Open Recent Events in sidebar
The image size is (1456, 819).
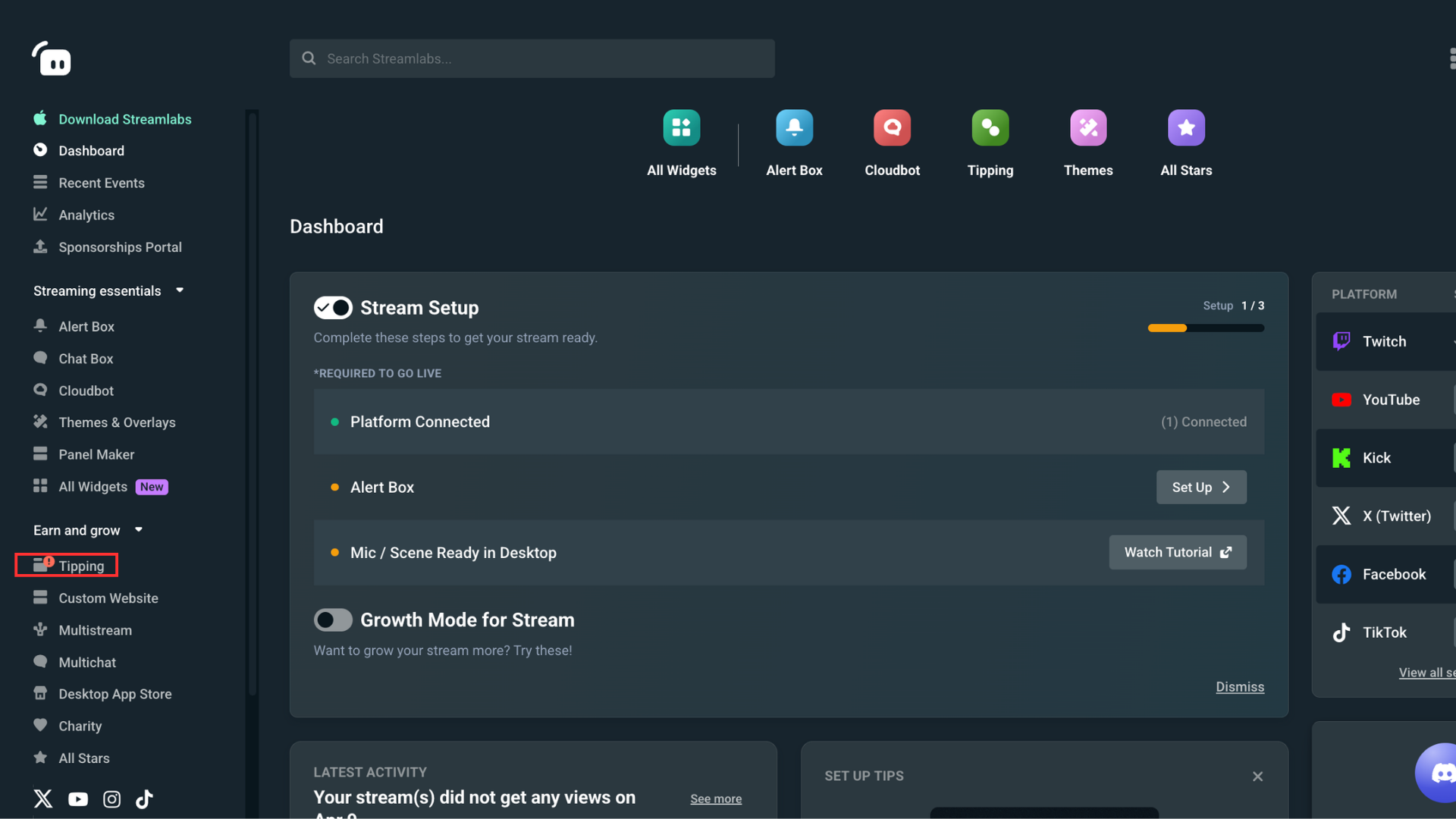coord(89,183)
